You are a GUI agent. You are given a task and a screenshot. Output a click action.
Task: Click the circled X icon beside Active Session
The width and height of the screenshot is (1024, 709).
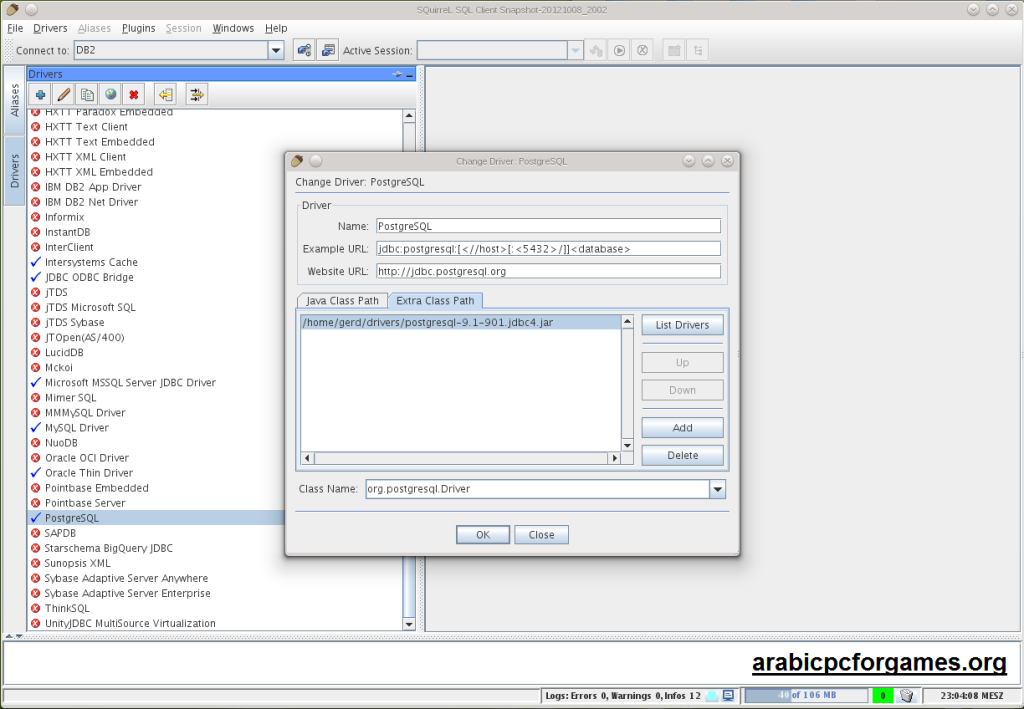pyautogui.click(x=643, y=50)
